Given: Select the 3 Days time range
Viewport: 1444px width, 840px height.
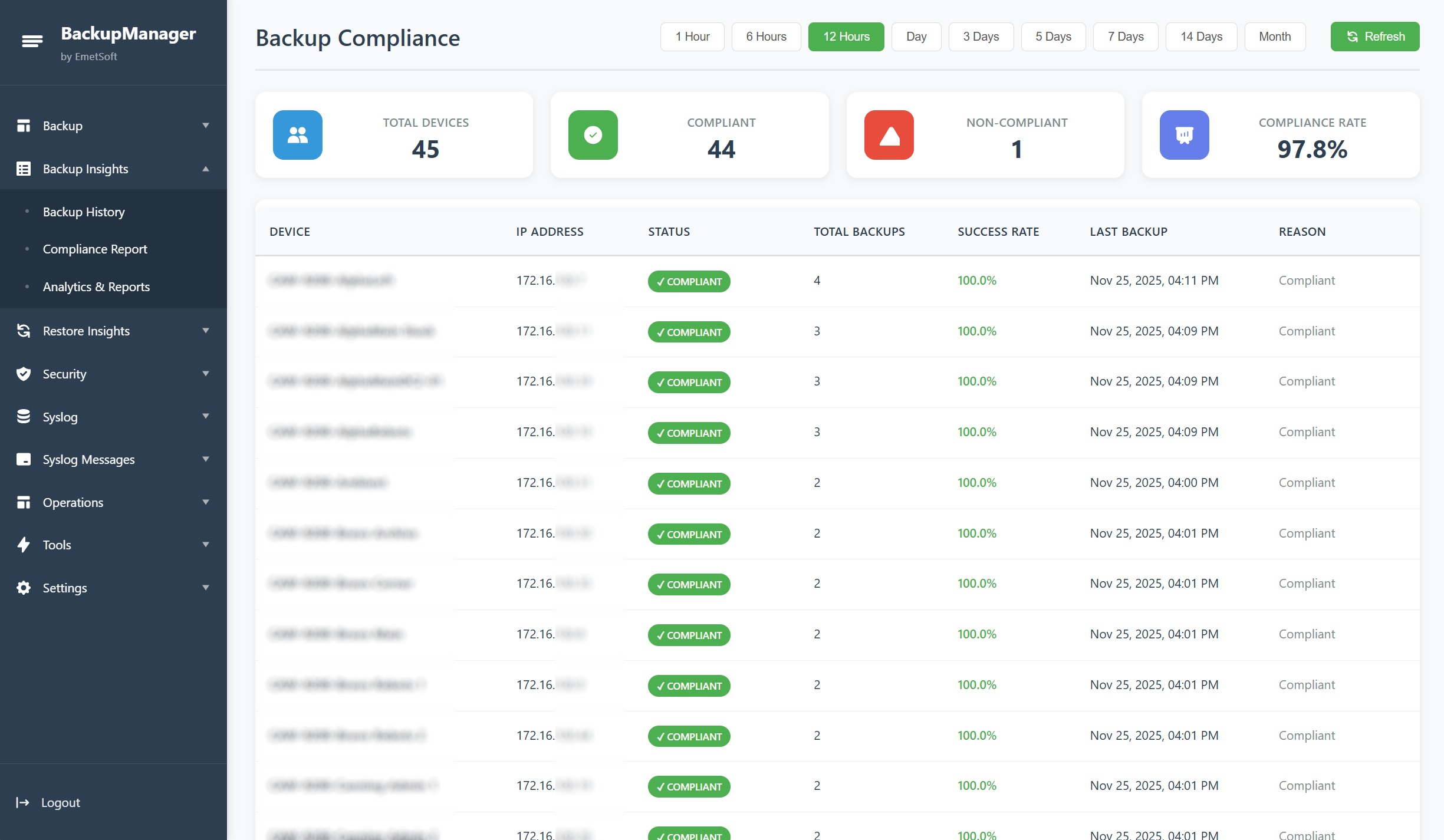Looking at the screenshot, I should [x=981, y=37].
